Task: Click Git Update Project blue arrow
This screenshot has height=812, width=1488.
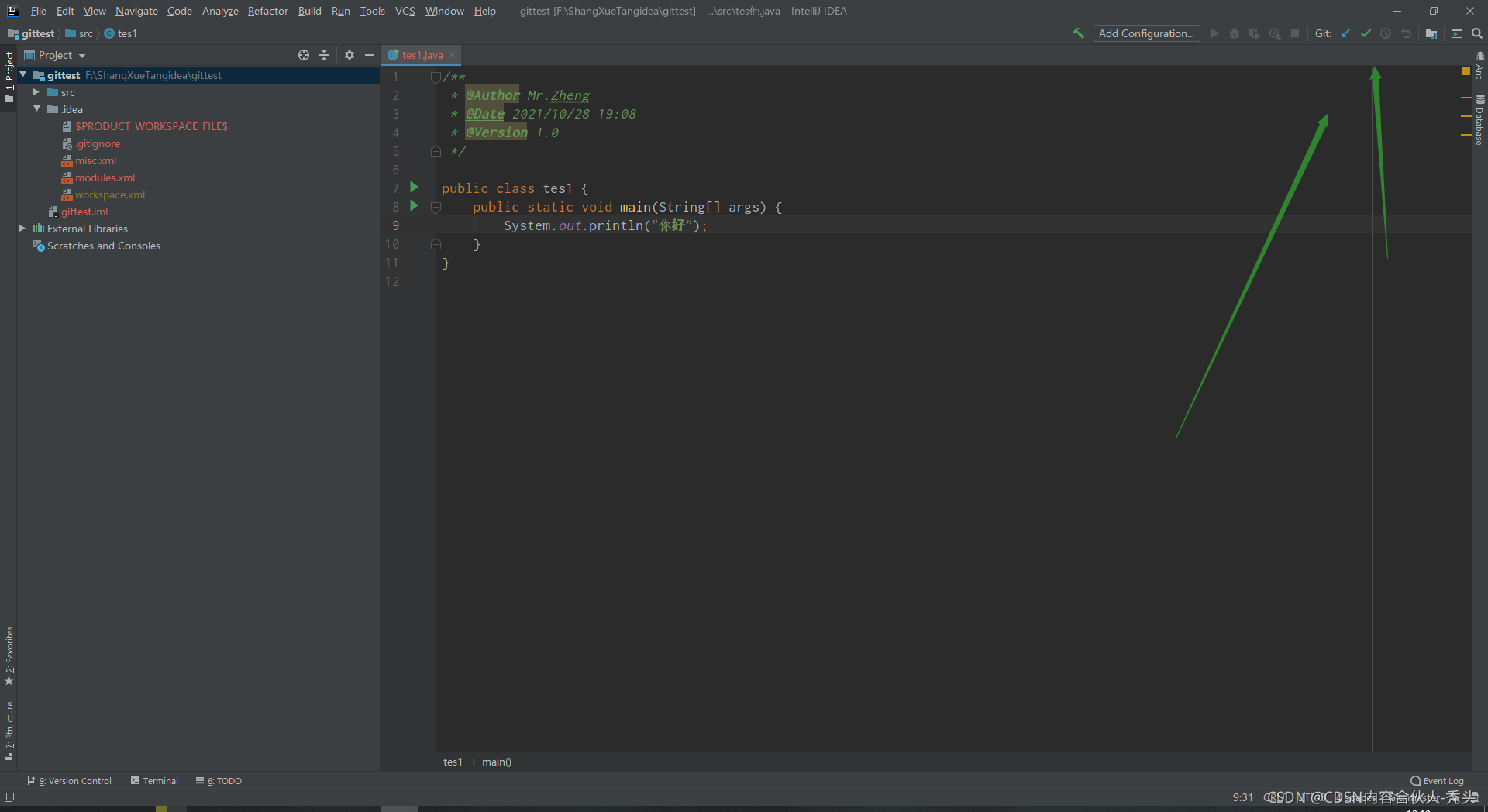Action: click(x=1345, y=33)
